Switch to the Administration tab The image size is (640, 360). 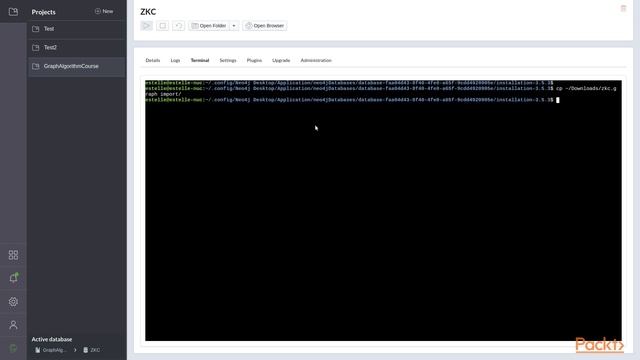tap(316, 60)
